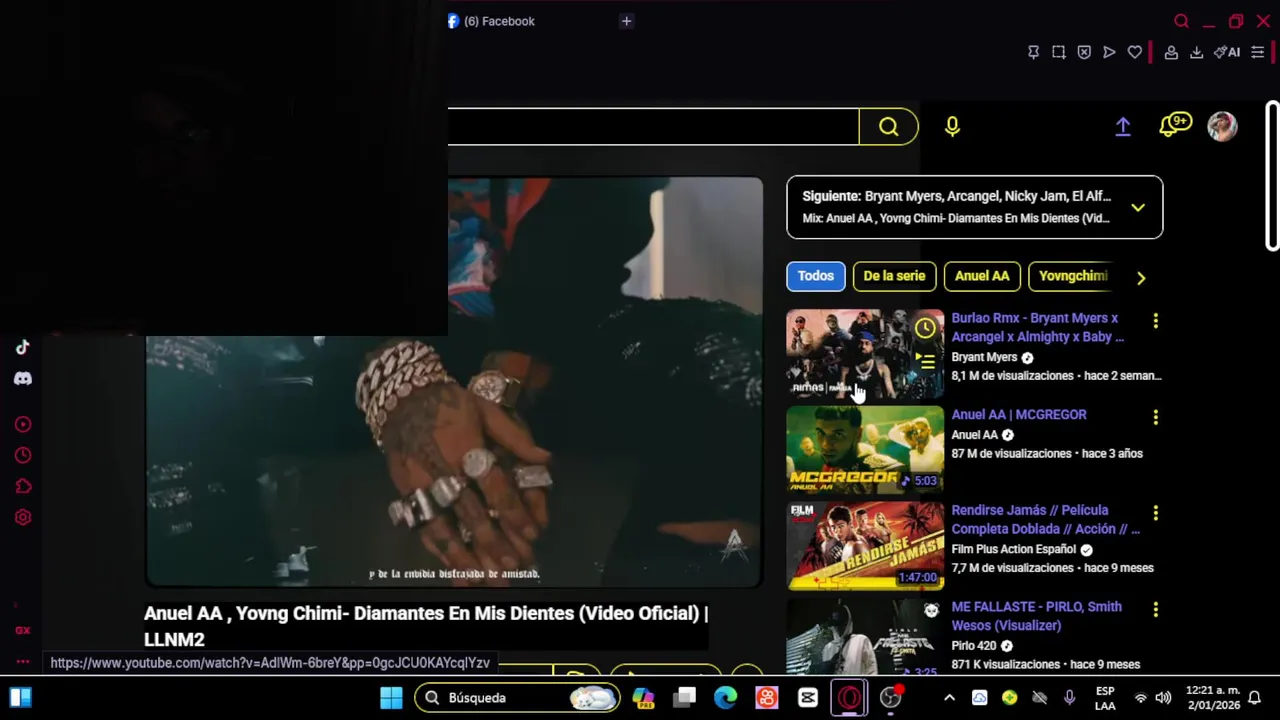Open Settings from the sidebar gear icon
Viewport: 1280px width, 720px height.
23,517
